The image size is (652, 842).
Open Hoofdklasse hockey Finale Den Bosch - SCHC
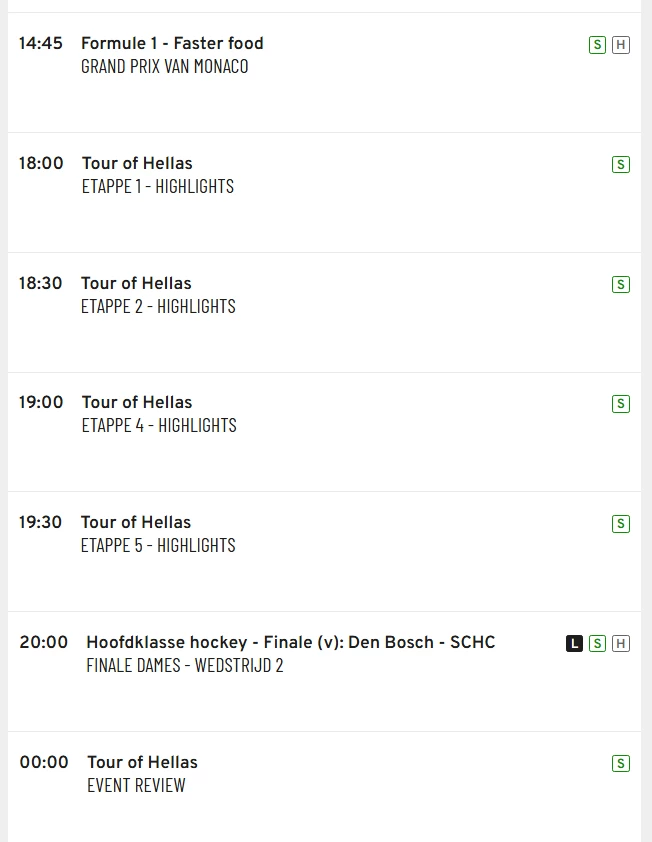pyautogui.click(x=290, y=642)
